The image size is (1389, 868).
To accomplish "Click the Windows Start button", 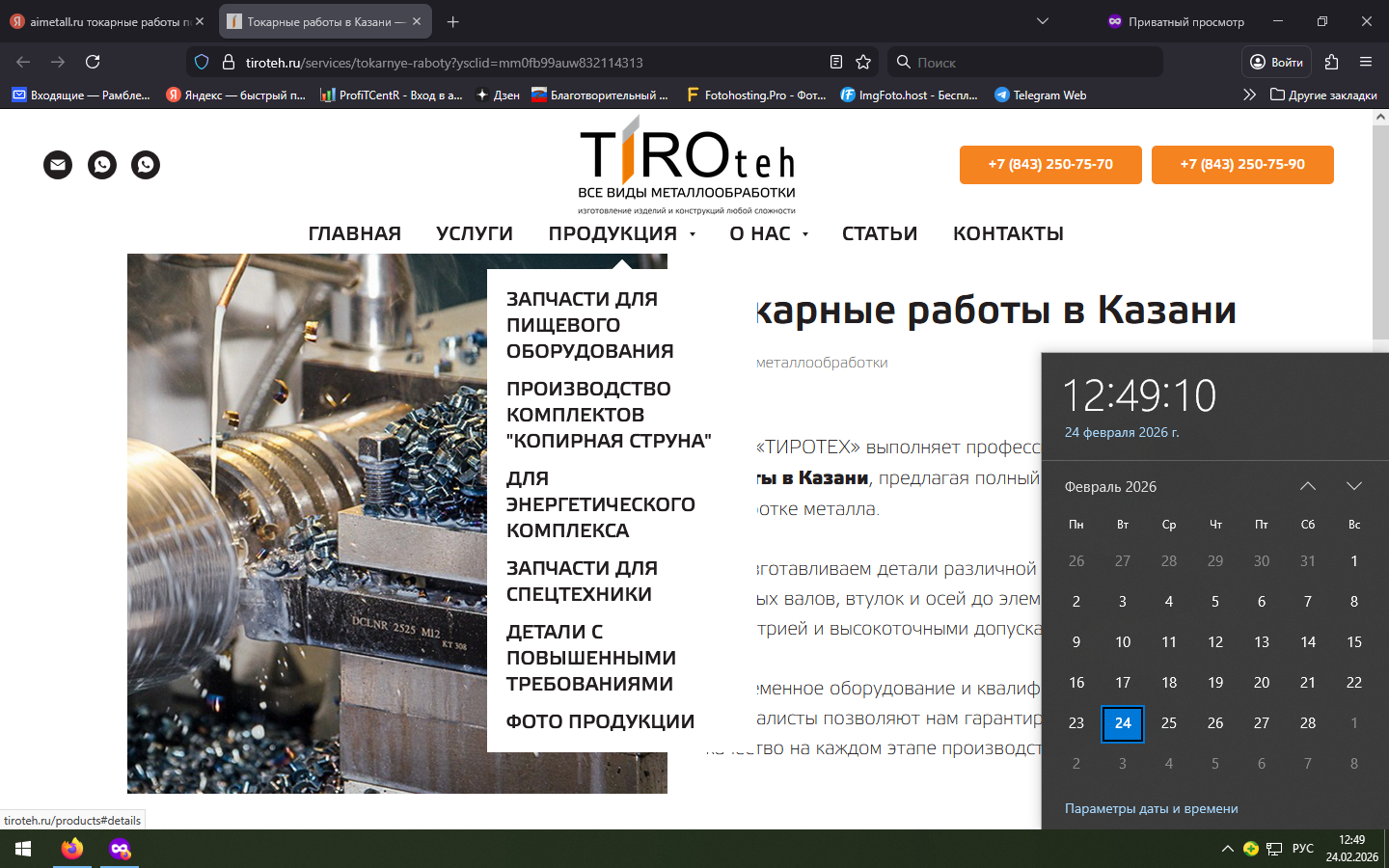I will [23, 849].
